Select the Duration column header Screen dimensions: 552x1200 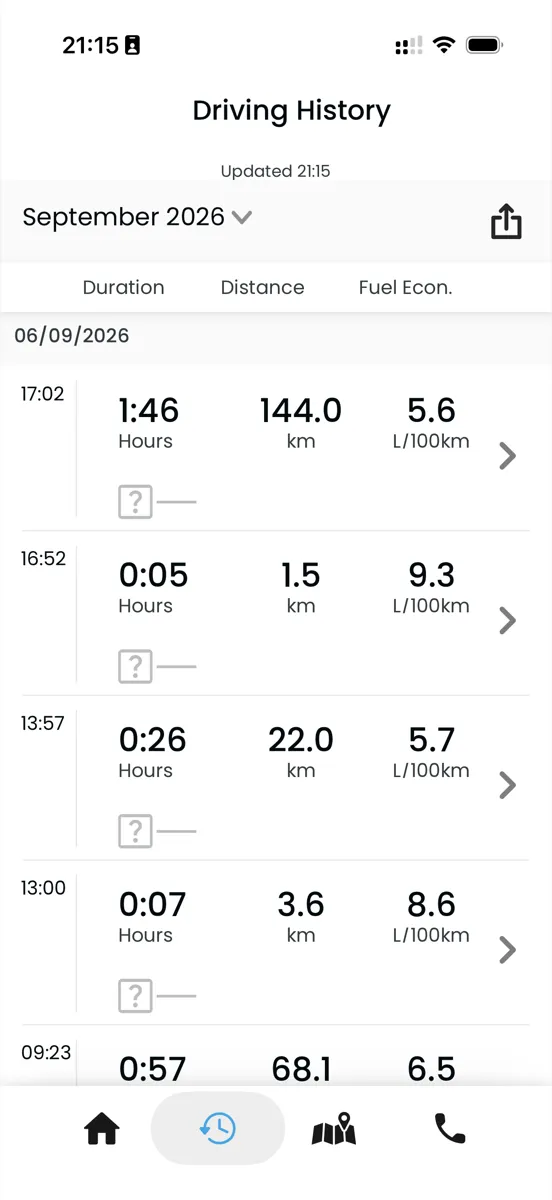coord(123,287)
